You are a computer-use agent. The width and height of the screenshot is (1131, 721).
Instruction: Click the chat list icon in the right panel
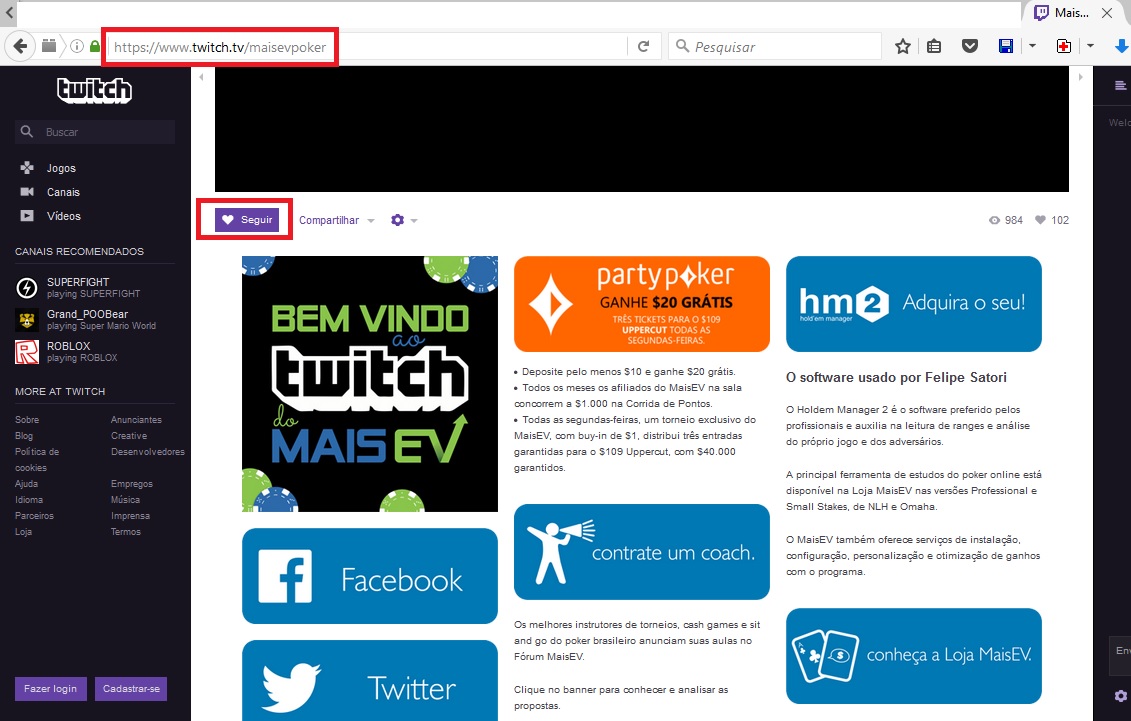pyautogui.click(x=1120, y=86)
